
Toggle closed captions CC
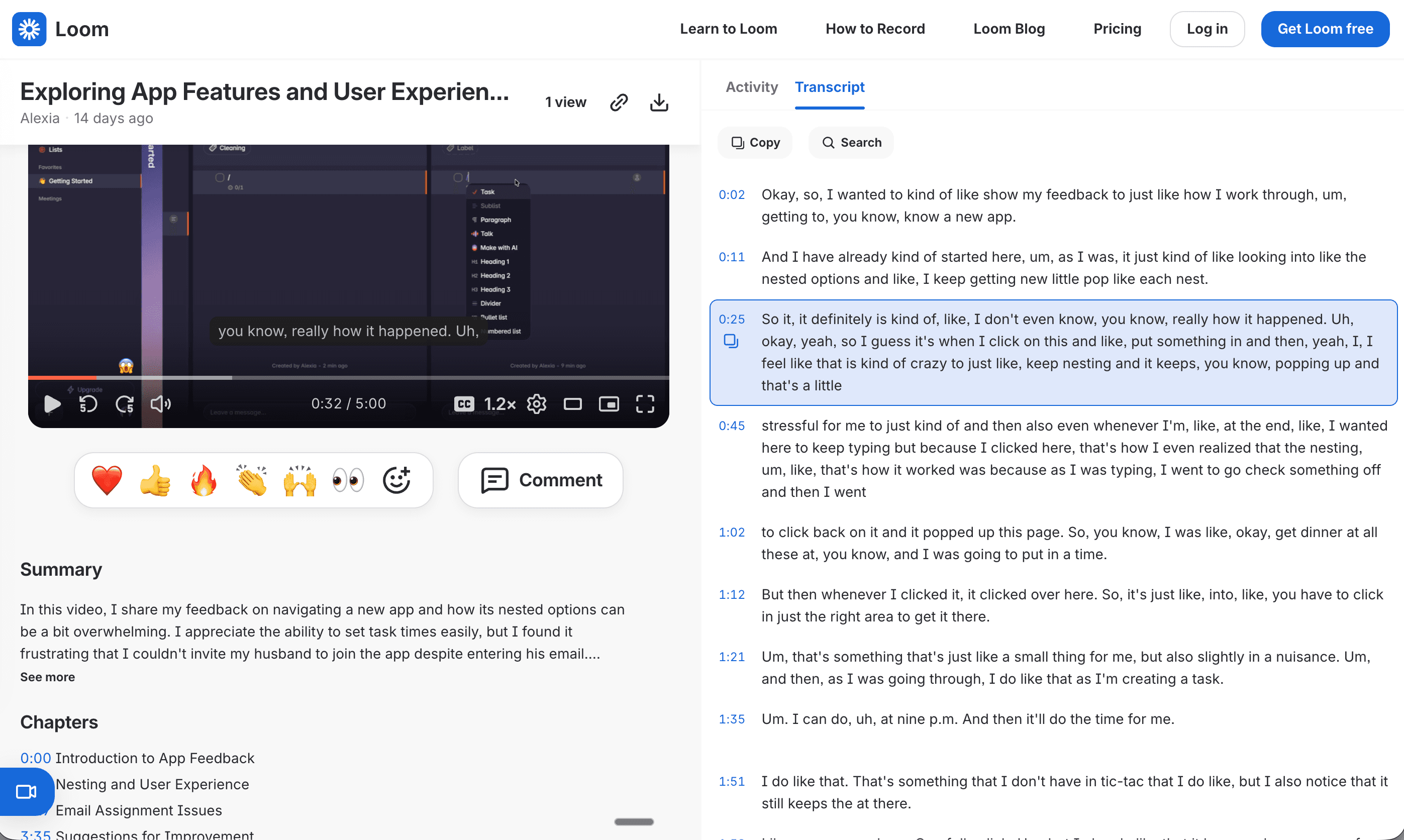464,403
